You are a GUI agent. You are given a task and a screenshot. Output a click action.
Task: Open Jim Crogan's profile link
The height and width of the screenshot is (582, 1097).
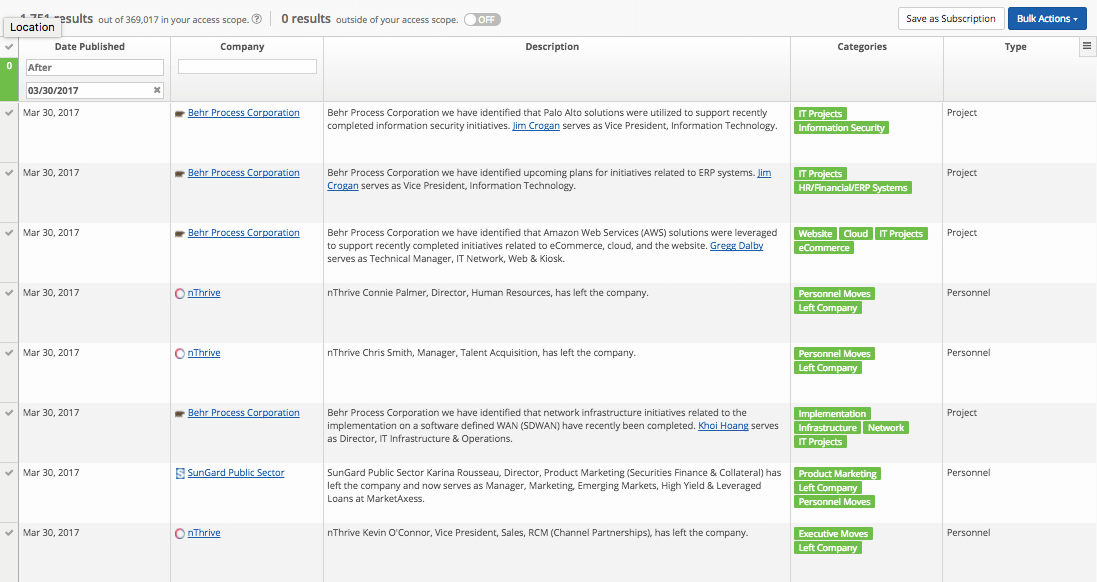538,125
